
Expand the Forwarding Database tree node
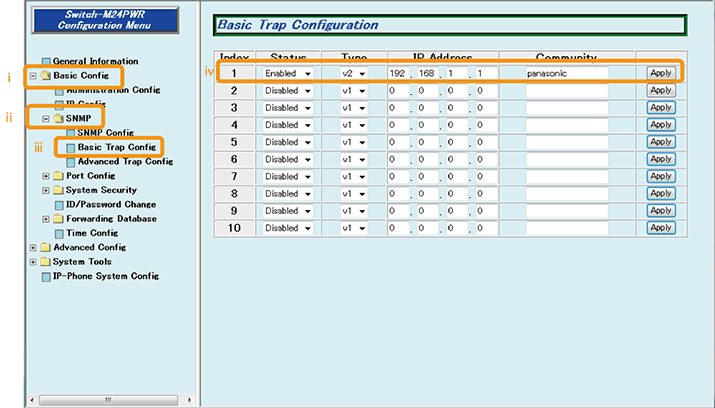coord(46,219)
